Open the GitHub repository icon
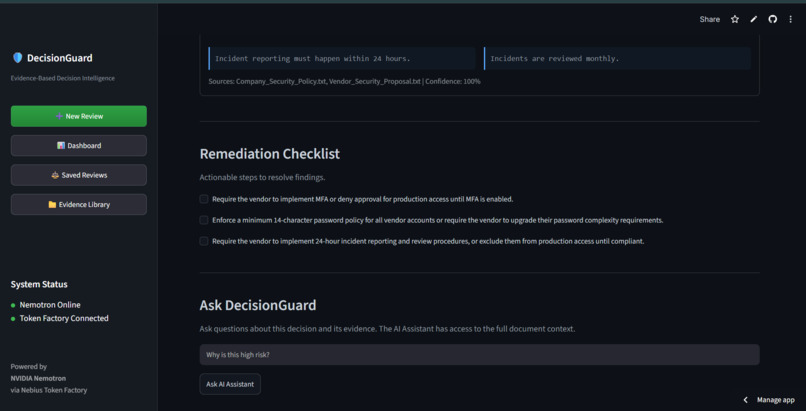Viewport: 806px width, 411px height. pos(772,19)
